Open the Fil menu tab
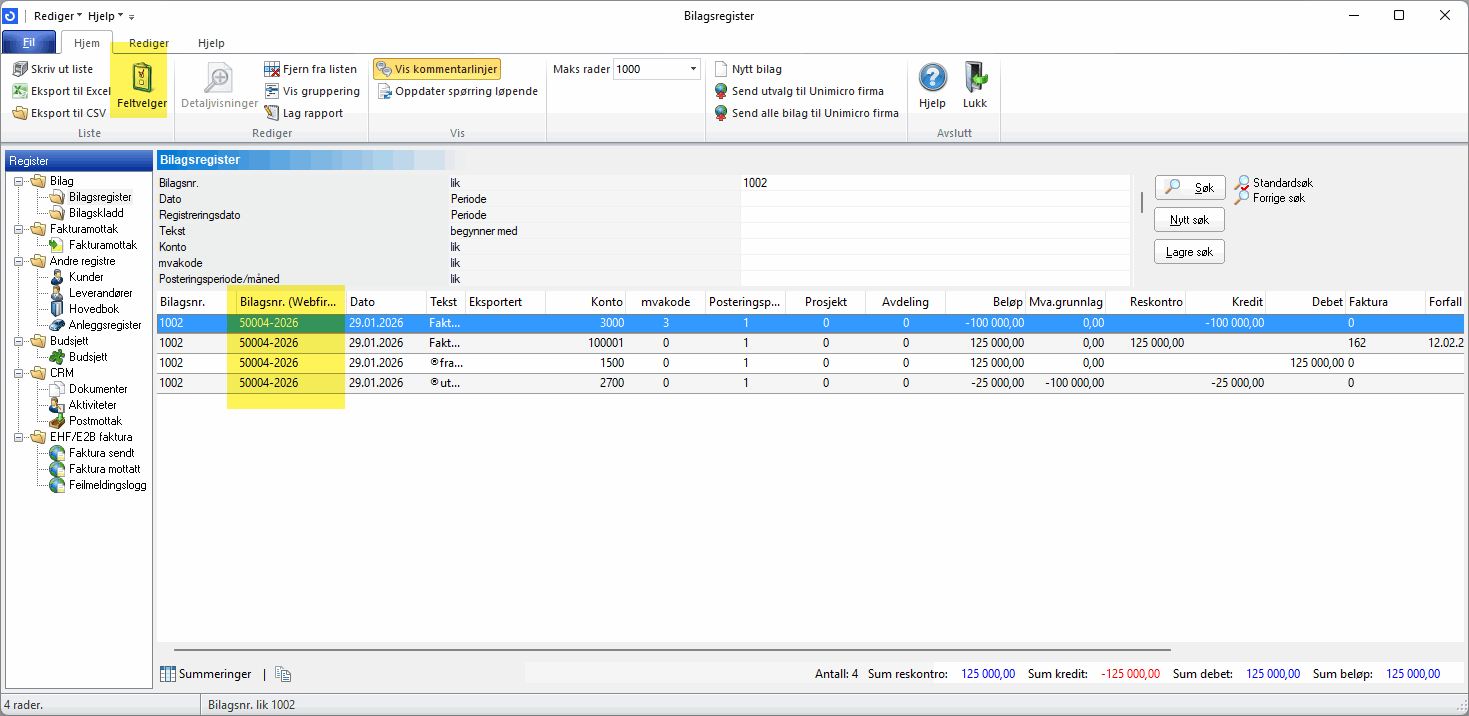This screenshot has height=716, width=1469. click(x=28, y=43)
